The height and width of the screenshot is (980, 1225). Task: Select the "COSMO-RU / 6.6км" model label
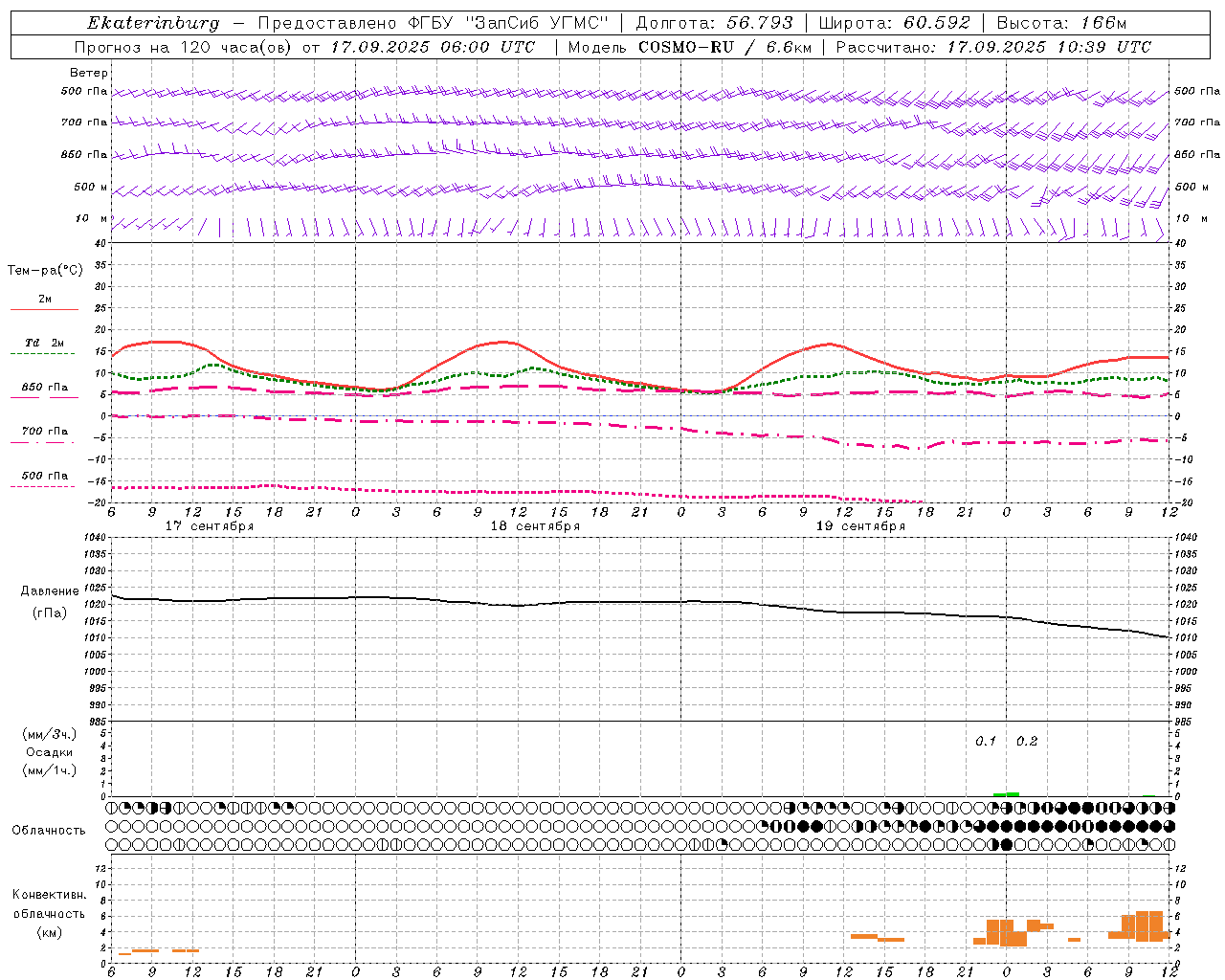point(725,47)
